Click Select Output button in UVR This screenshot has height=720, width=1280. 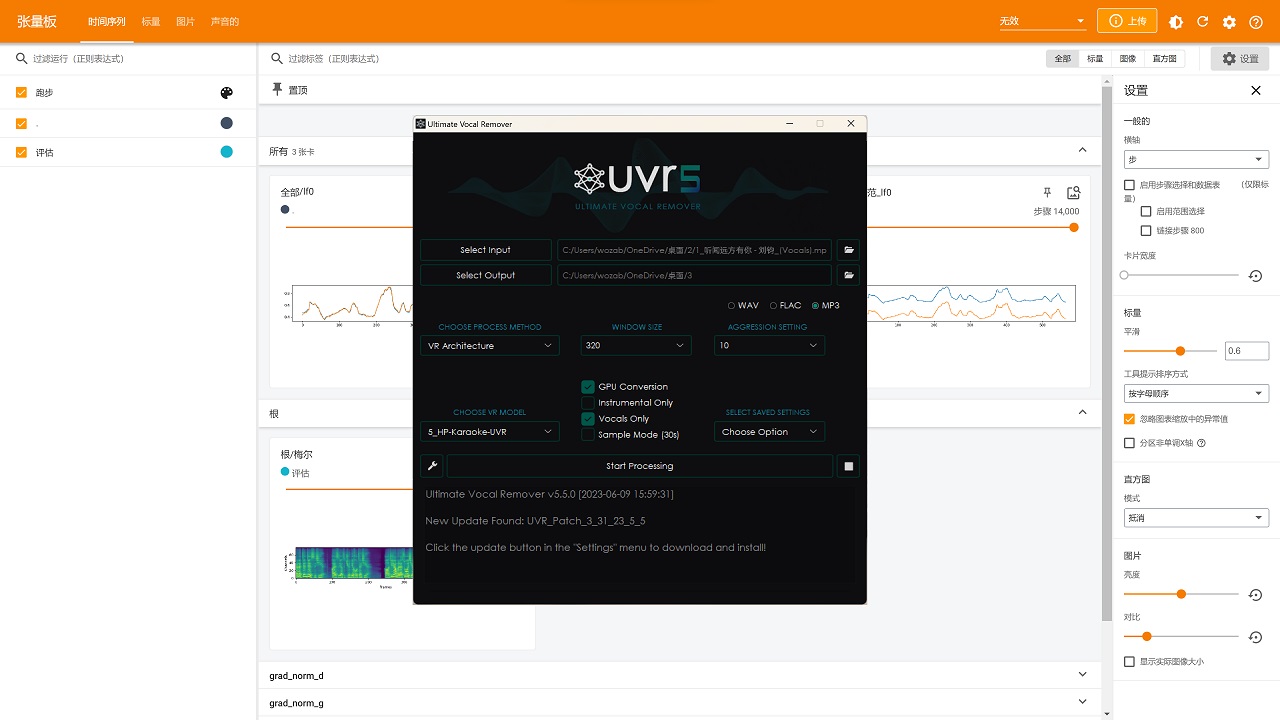tap(485, 275)
